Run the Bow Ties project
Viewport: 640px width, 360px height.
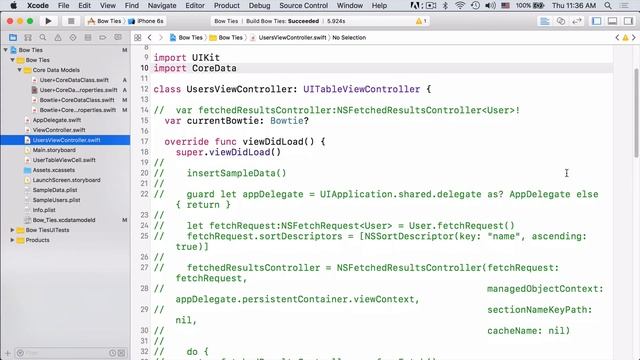[48, 21]
